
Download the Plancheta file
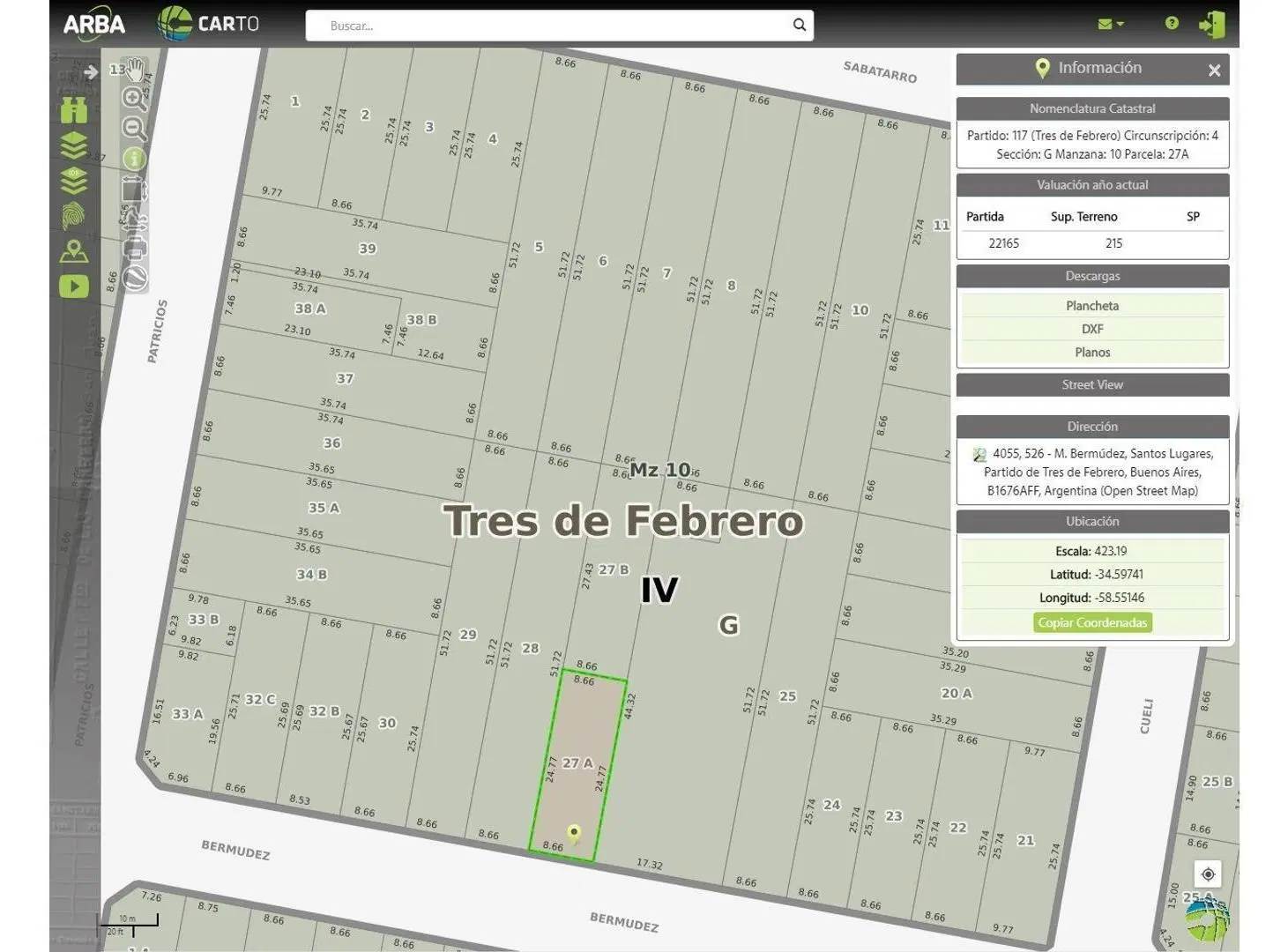1092,306
